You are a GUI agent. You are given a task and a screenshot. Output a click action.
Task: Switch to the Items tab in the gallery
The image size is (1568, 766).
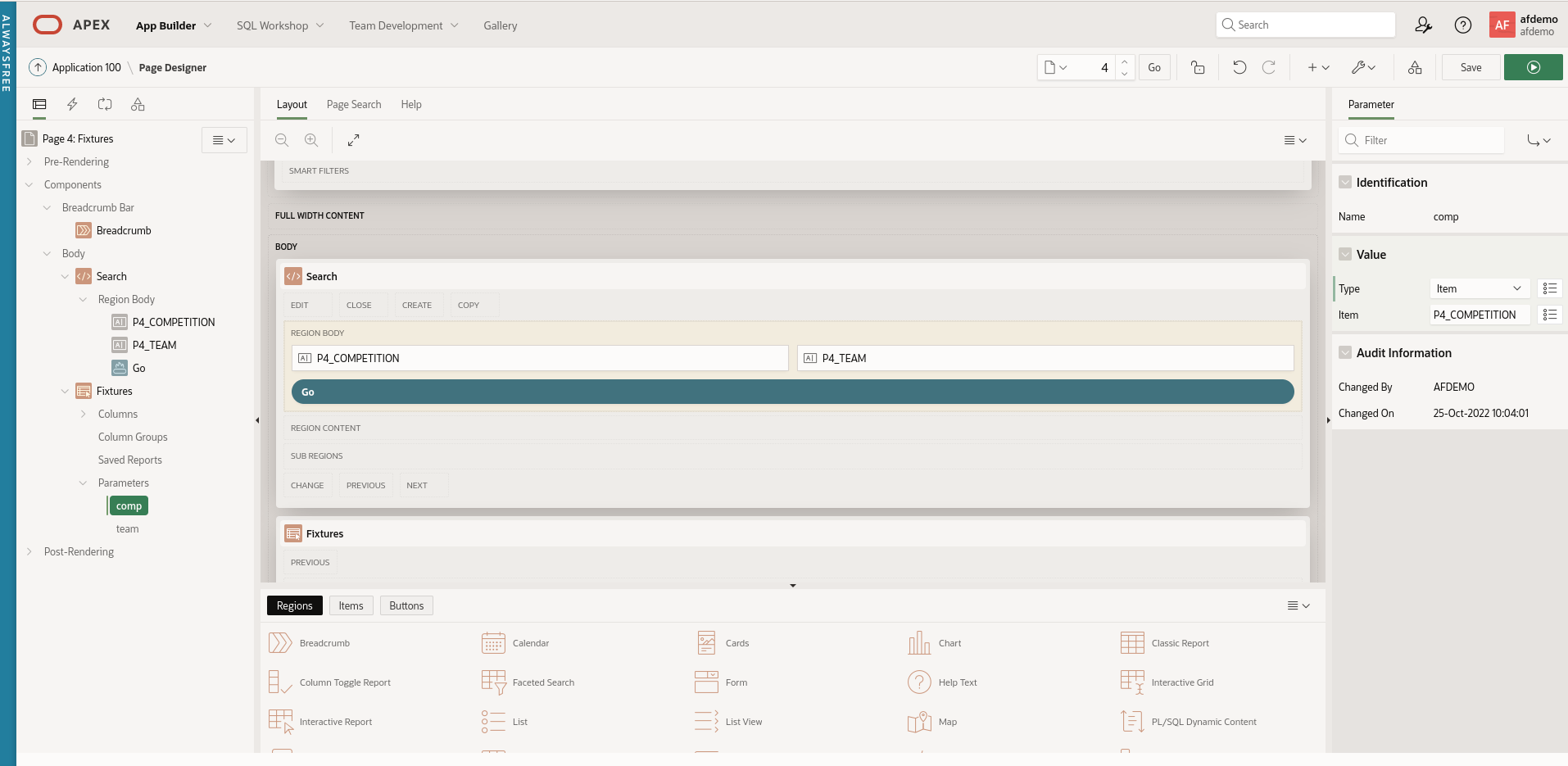(350, 605)
